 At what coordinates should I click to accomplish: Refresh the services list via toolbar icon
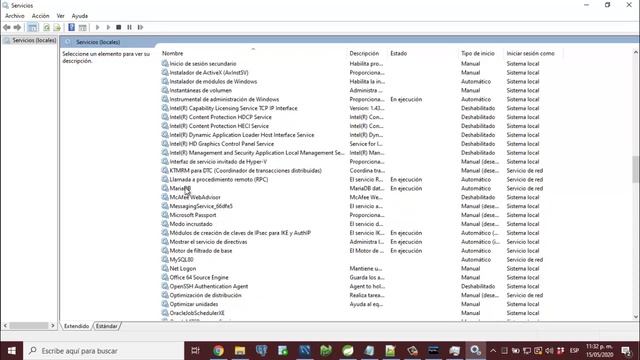(x=47, y=27)
